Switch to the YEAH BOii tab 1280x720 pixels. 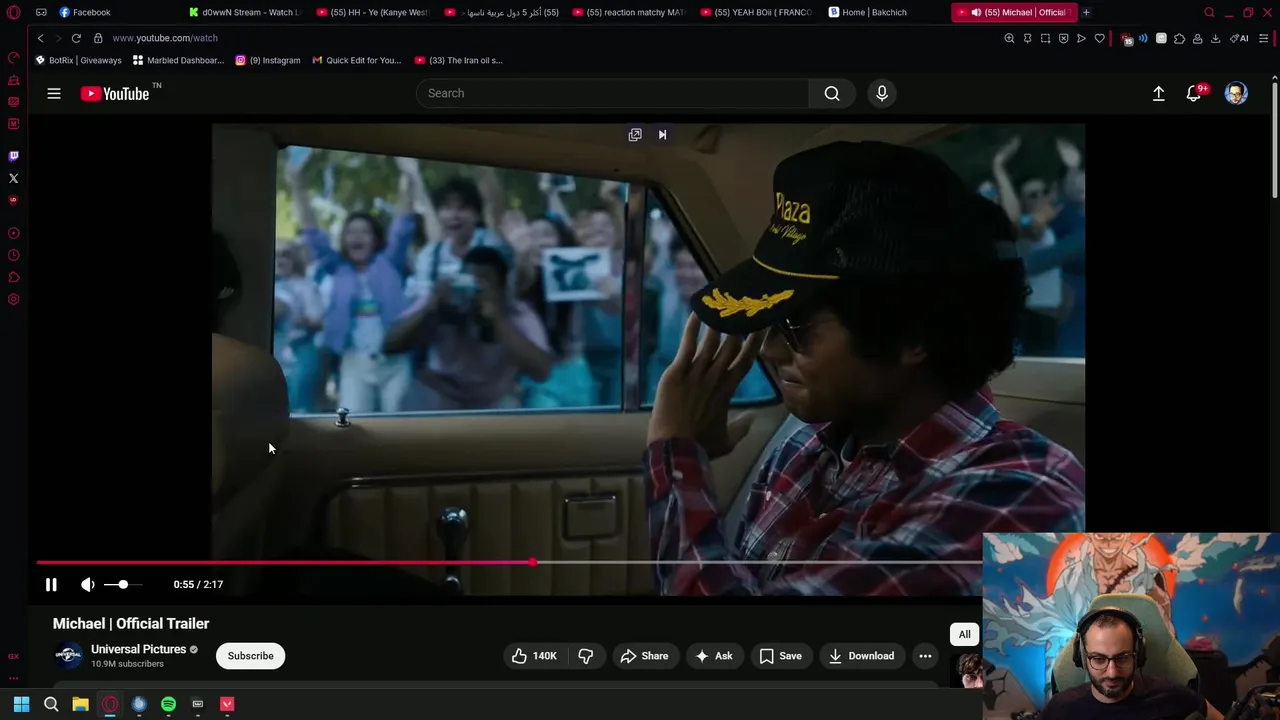click(x=757, y=12)
